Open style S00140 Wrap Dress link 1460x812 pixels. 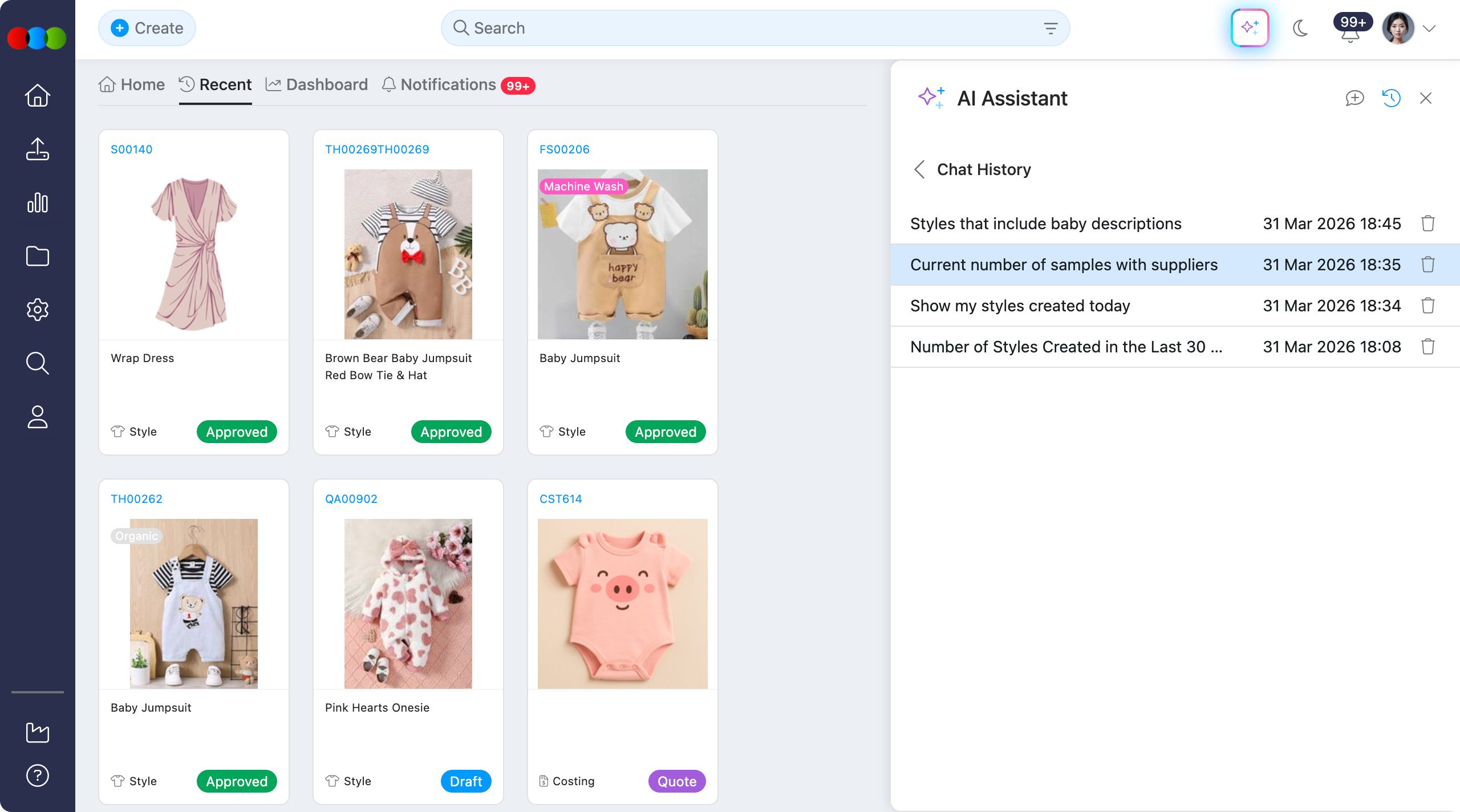tap(132, 149)
